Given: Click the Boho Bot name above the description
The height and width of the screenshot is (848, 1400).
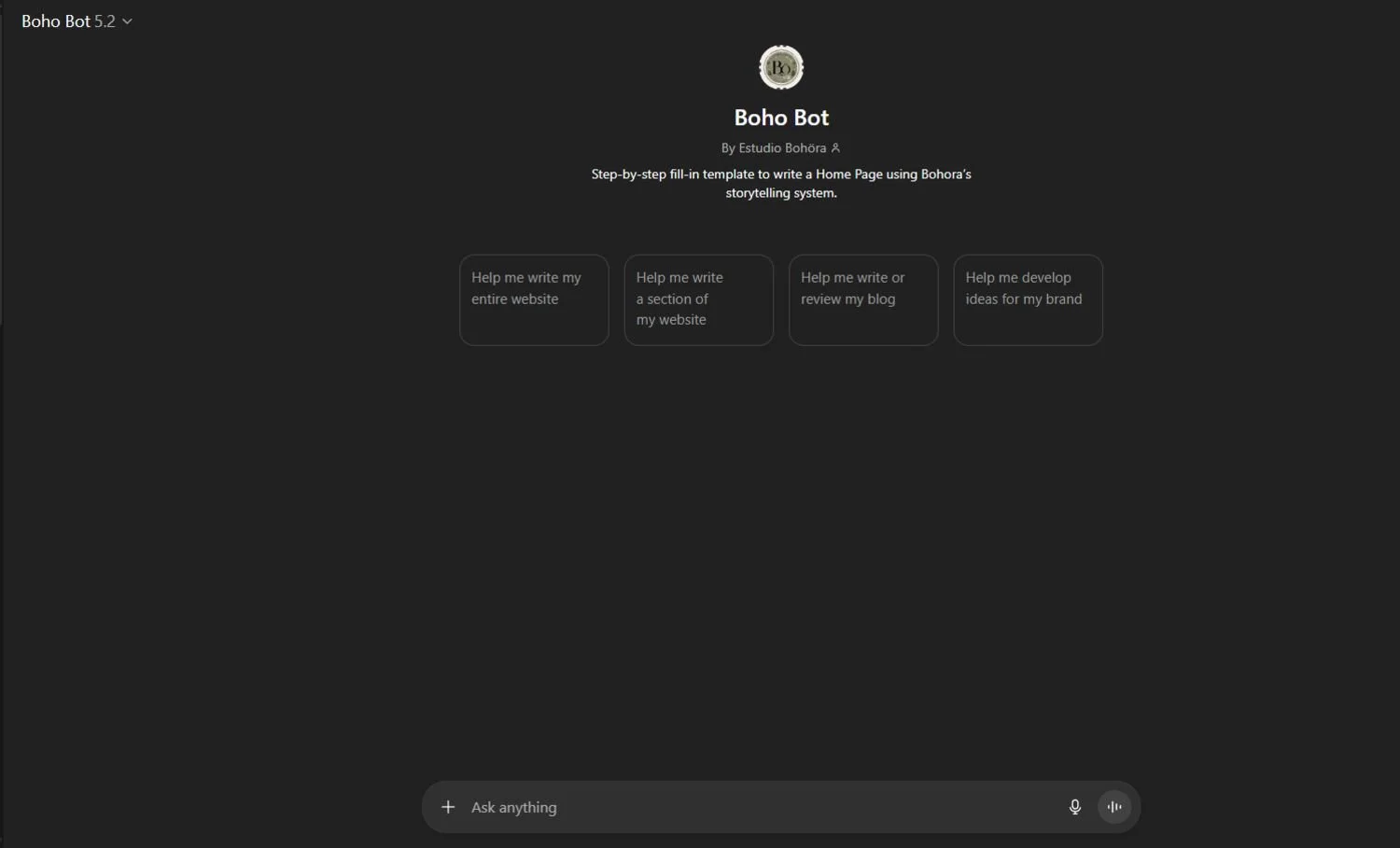Looking at the screenshot, I should [780, 117].
